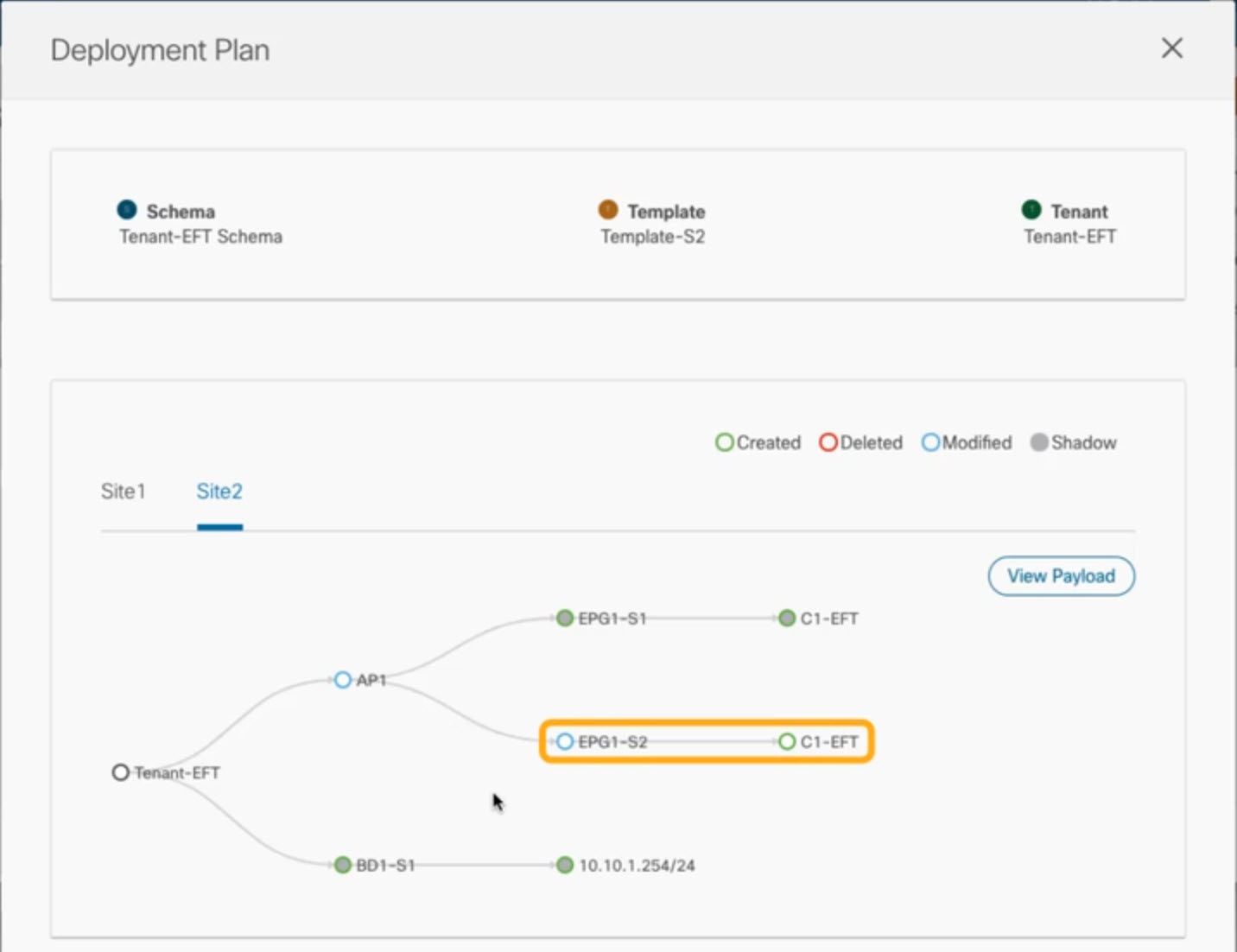Open View Payload

pyautogui.click(x=1061, y=576)
